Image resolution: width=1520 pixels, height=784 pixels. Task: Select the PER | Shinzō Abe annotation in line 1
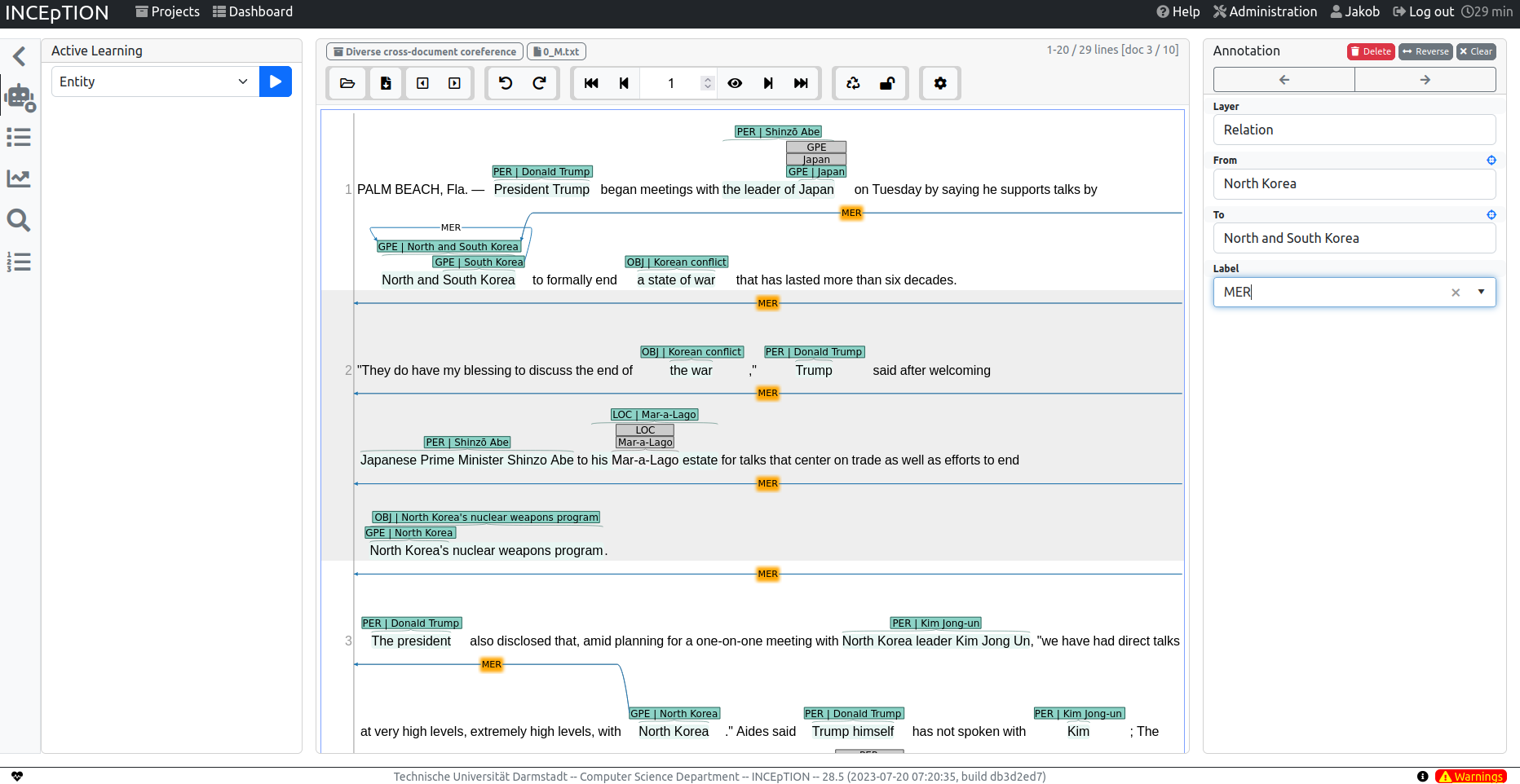tap(778, 132)
